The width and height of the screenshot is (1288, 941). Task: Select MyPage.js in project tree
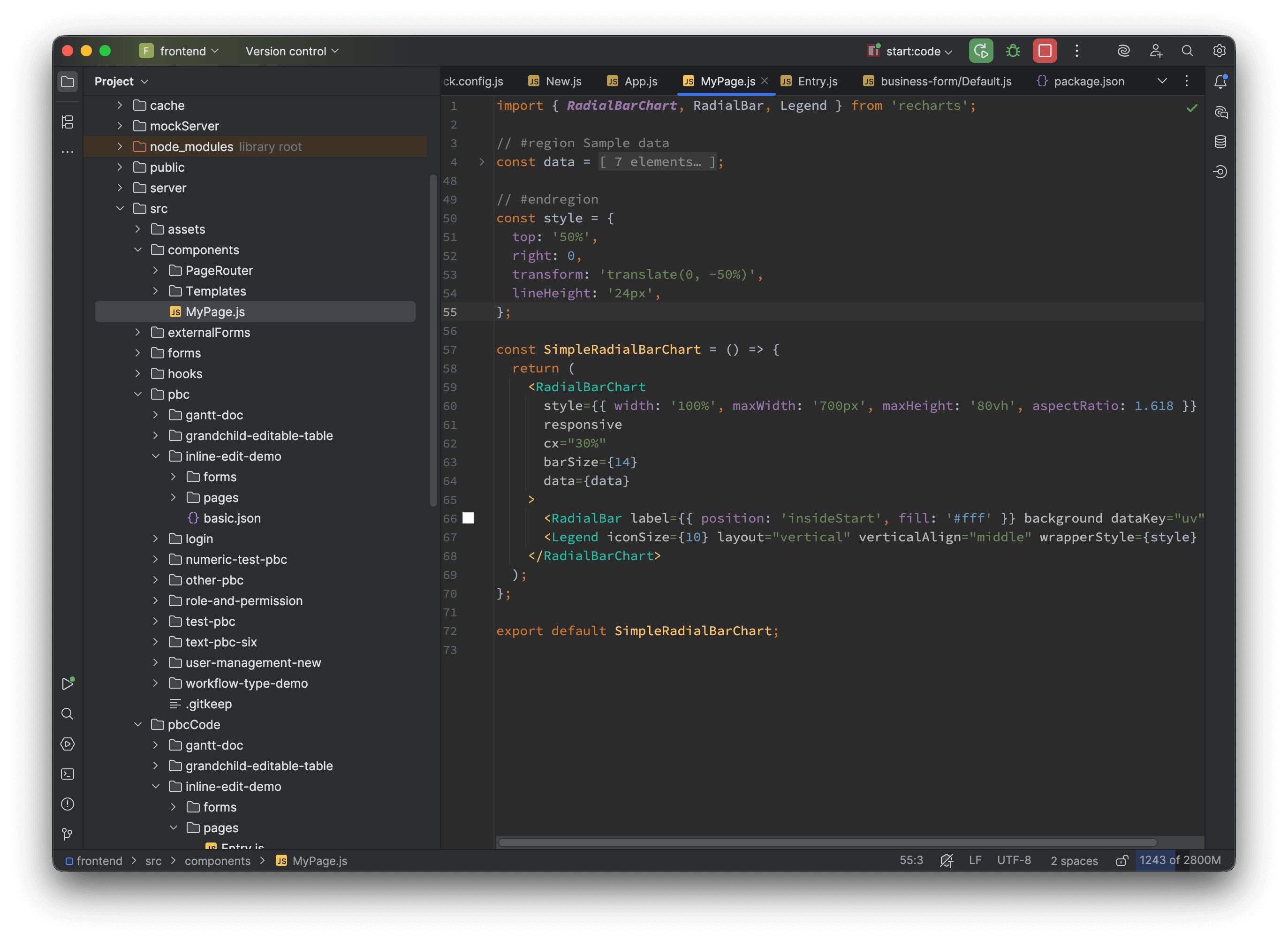(255, 311)
